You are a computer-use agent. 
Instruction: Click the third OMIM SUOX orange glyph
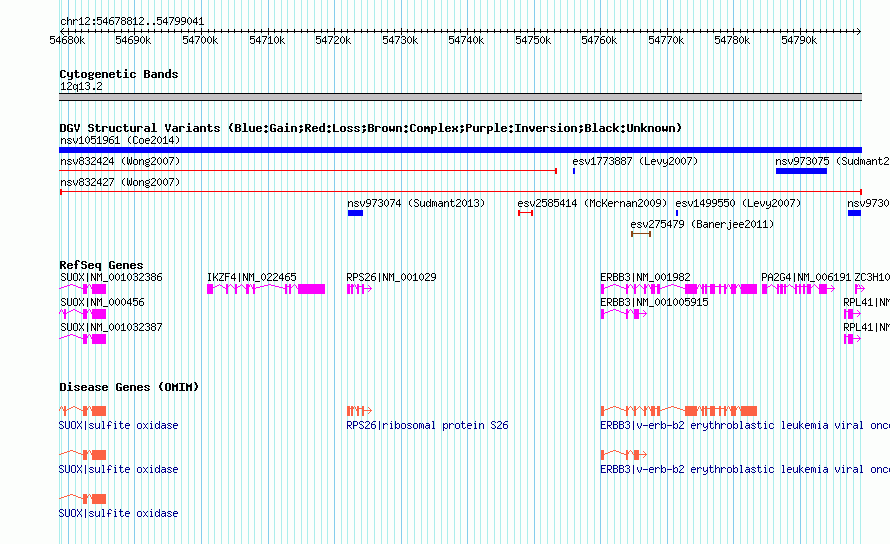[x=82, y=499]
